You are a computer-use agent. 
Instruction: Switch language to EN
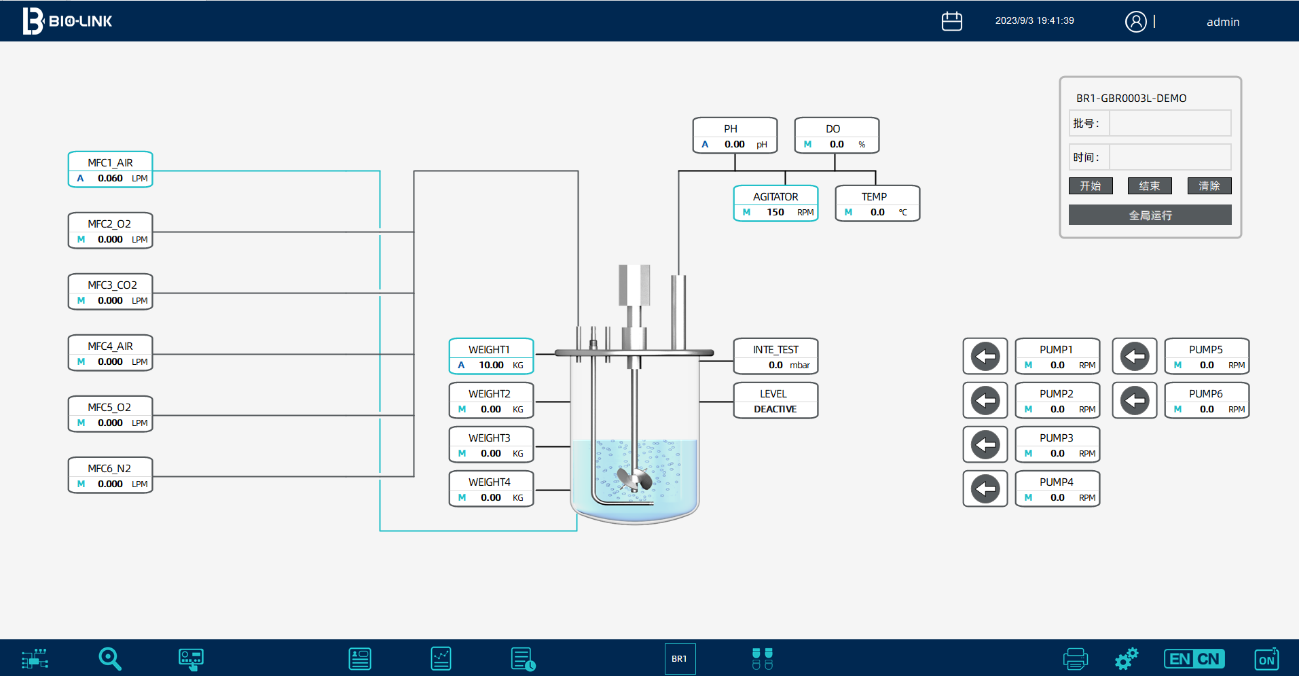point(1180,659)
